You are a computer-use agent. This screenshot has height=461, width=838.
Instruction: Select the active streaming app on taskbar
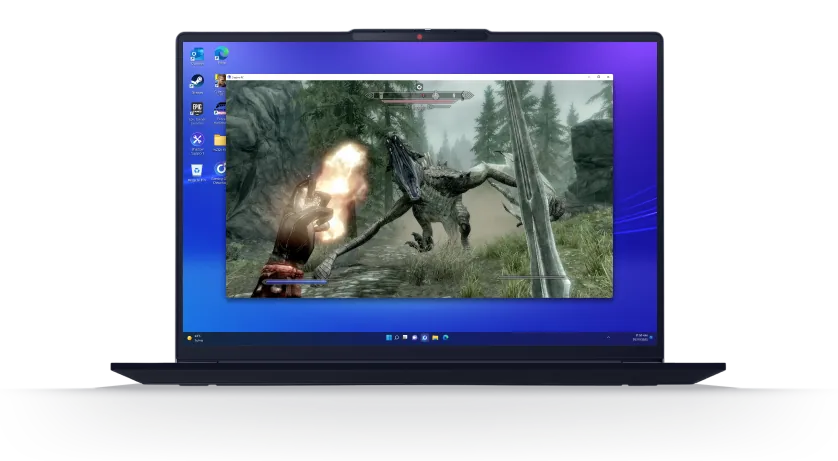(x=425, y=338)
